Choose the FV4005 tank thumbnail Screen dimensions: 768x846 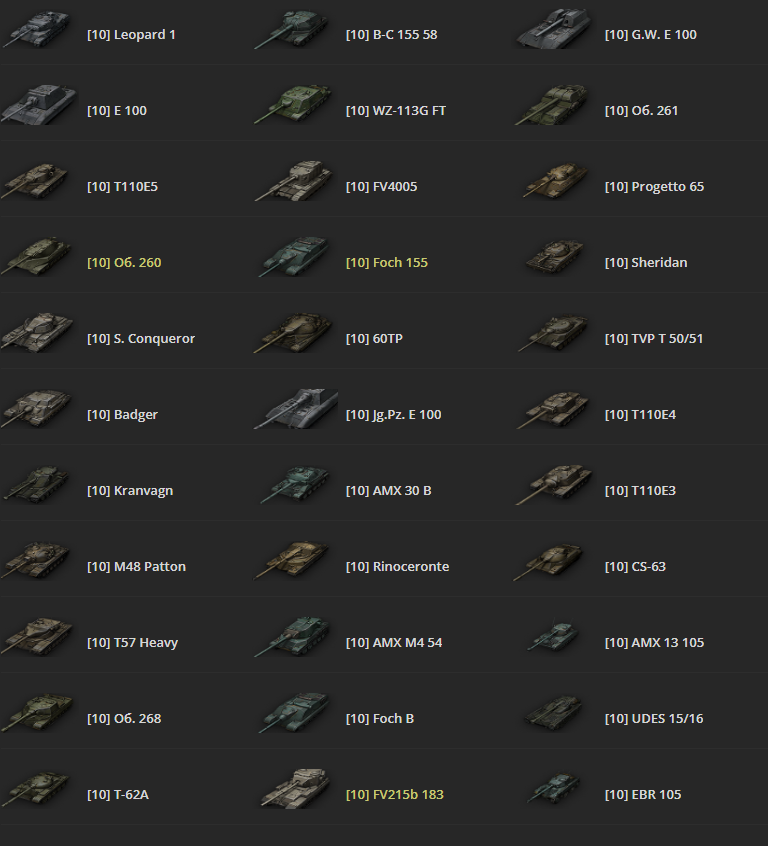293,181
